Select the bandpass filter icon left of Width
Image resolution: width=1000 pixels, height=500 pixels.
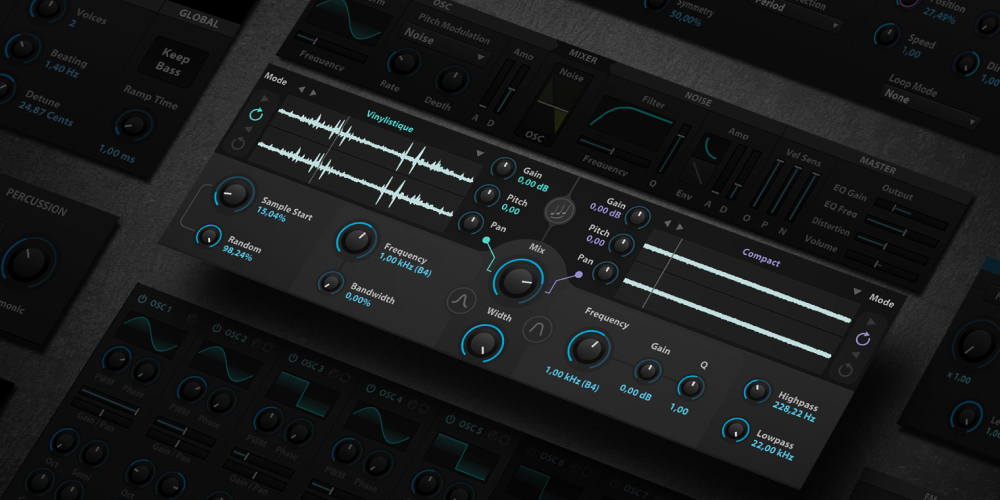pyautogui.click(x=461, y=300)
